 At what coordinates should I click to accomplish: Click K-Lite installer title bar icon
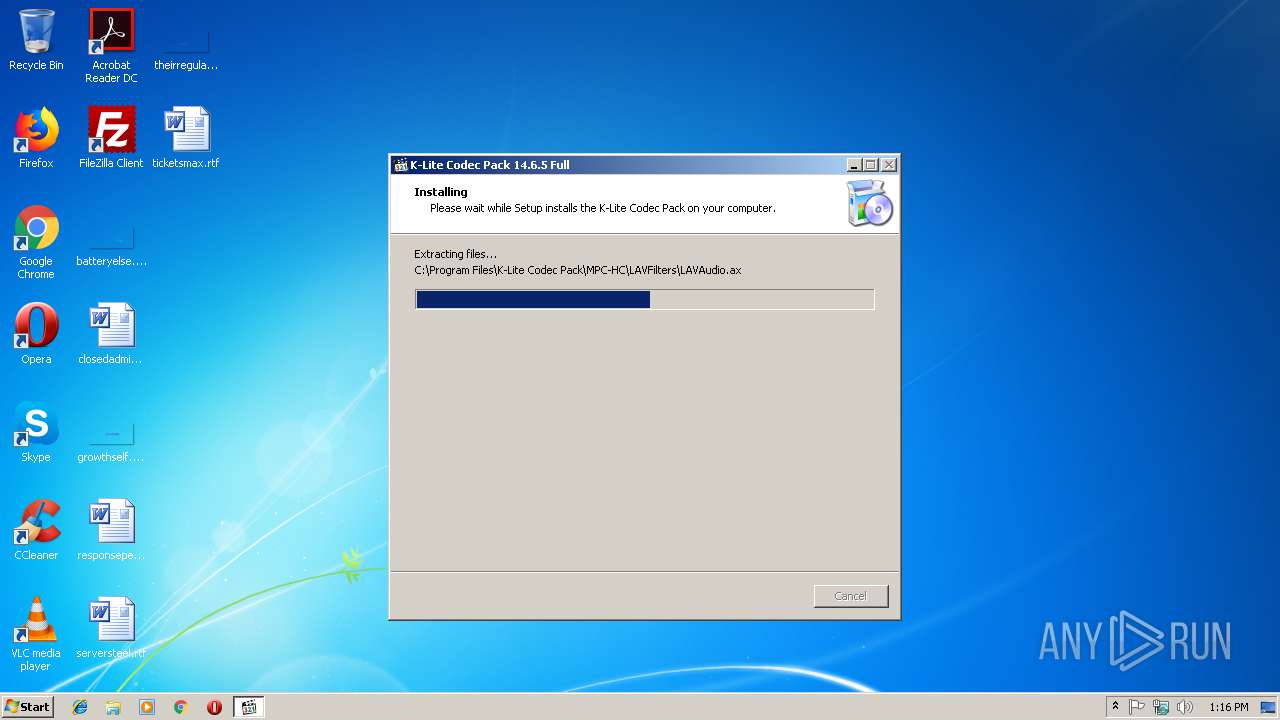pos(401,165)
